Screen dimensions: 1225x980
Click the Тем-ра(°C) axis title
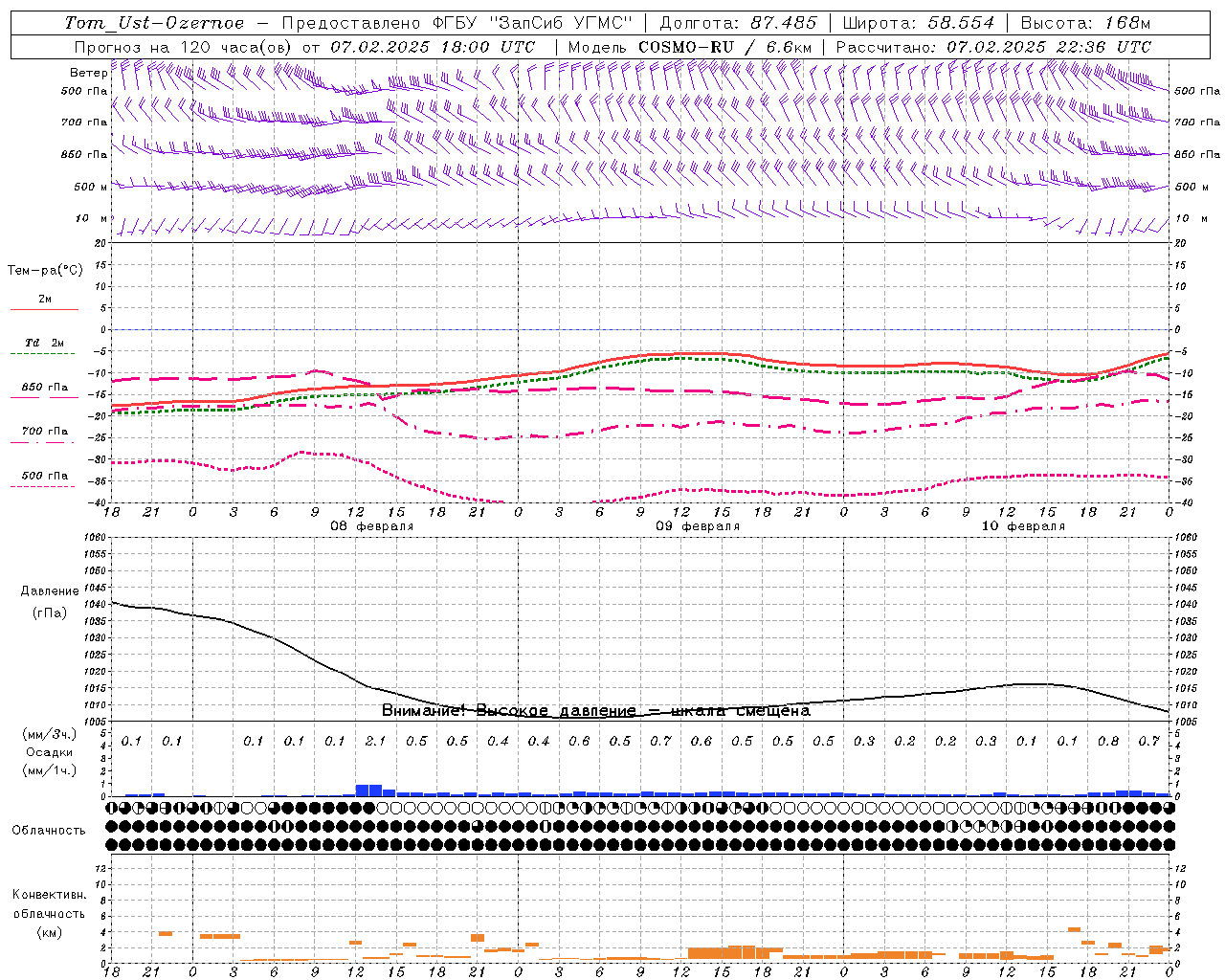(45, 271)
